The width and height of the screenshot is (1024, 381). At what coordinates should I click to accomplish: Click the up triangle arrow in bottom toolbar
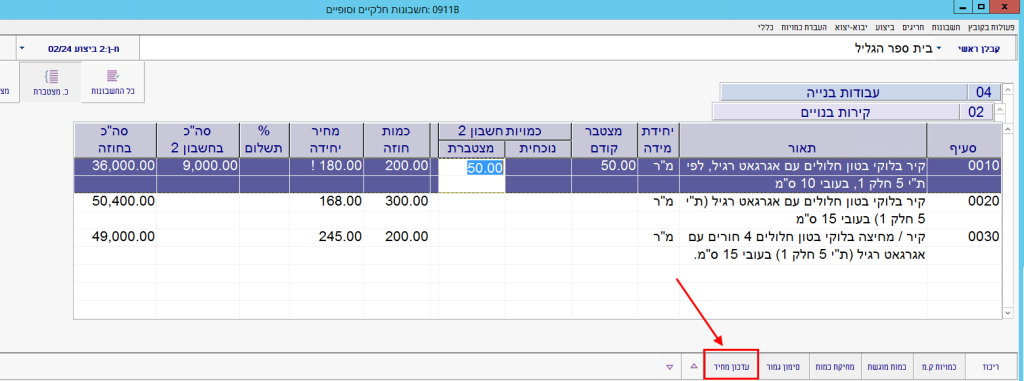pos(692,367)
